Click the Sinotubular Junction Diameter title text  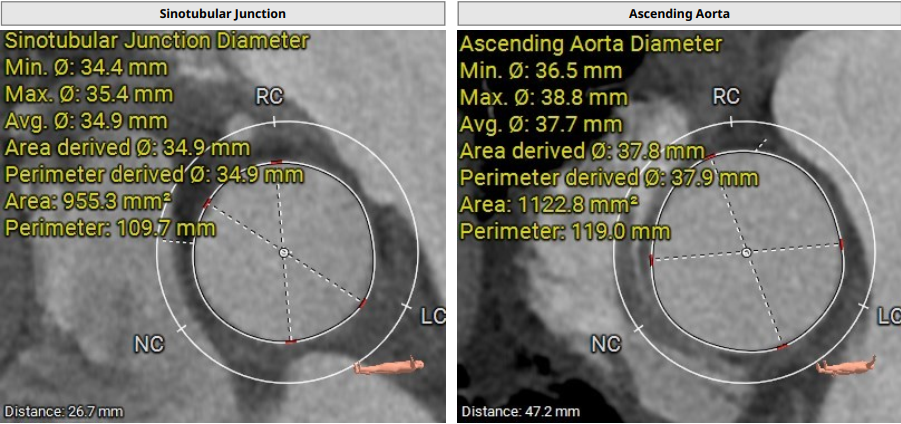click(x=157, y=41)
